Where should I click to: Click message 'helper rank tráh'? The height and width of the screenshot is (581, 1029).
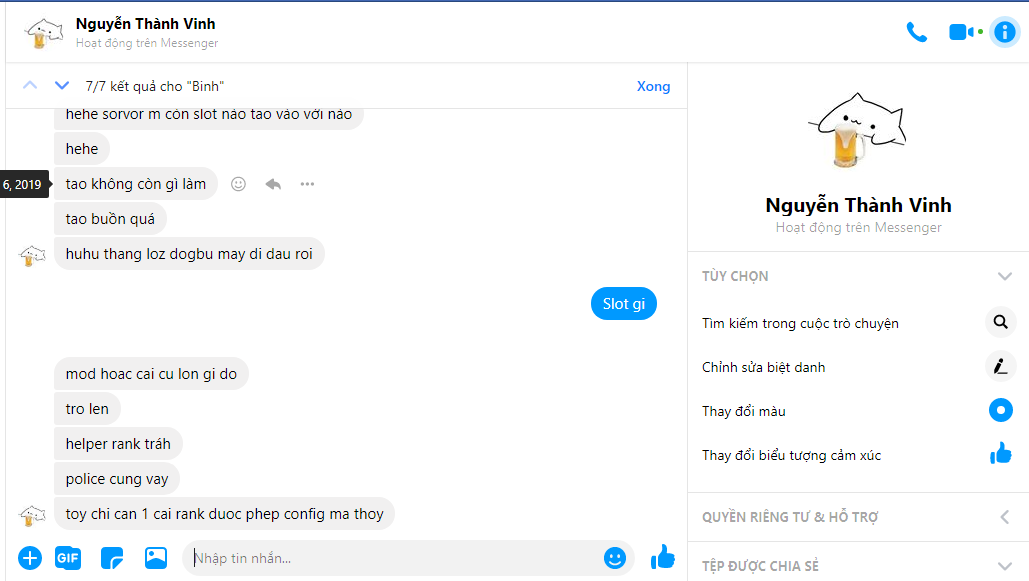[x=118, y=444]
